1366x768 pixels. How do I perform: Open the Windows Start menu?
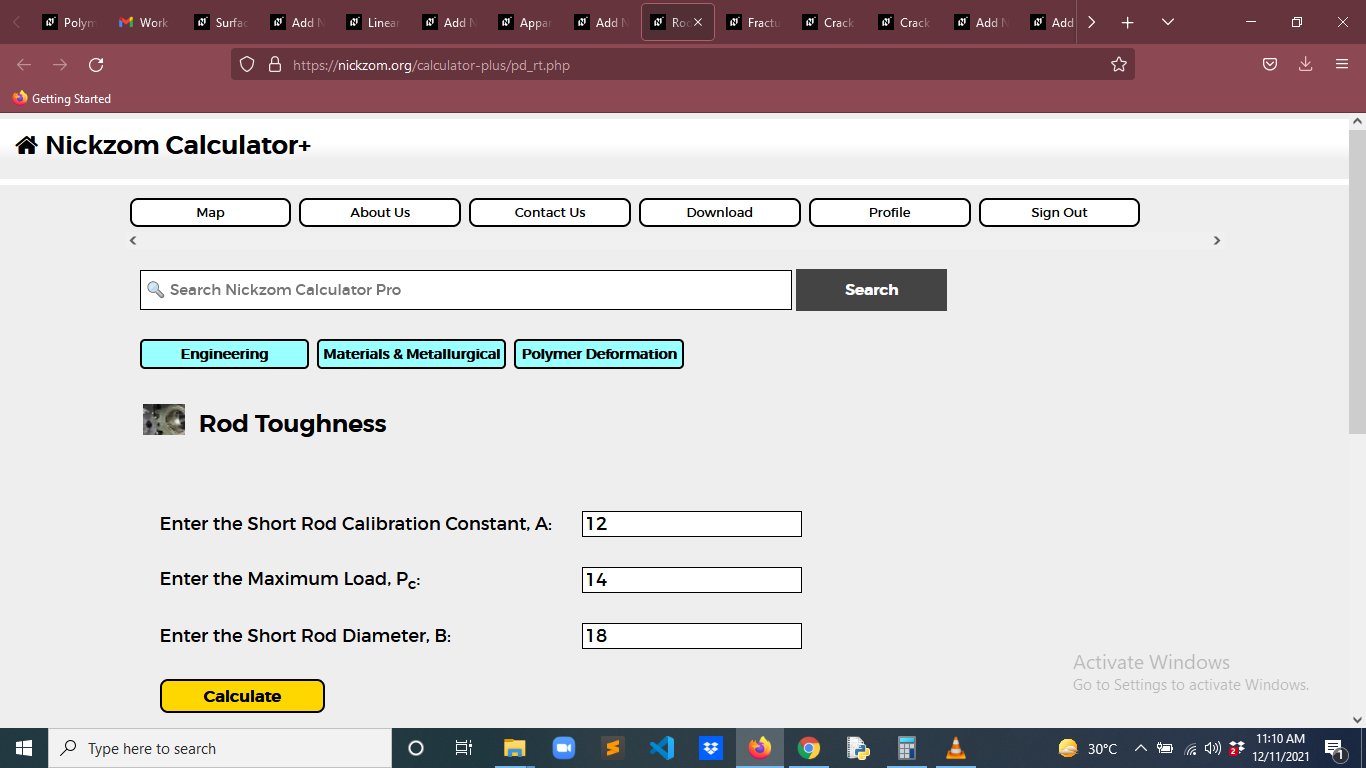(x=24, y=748)
